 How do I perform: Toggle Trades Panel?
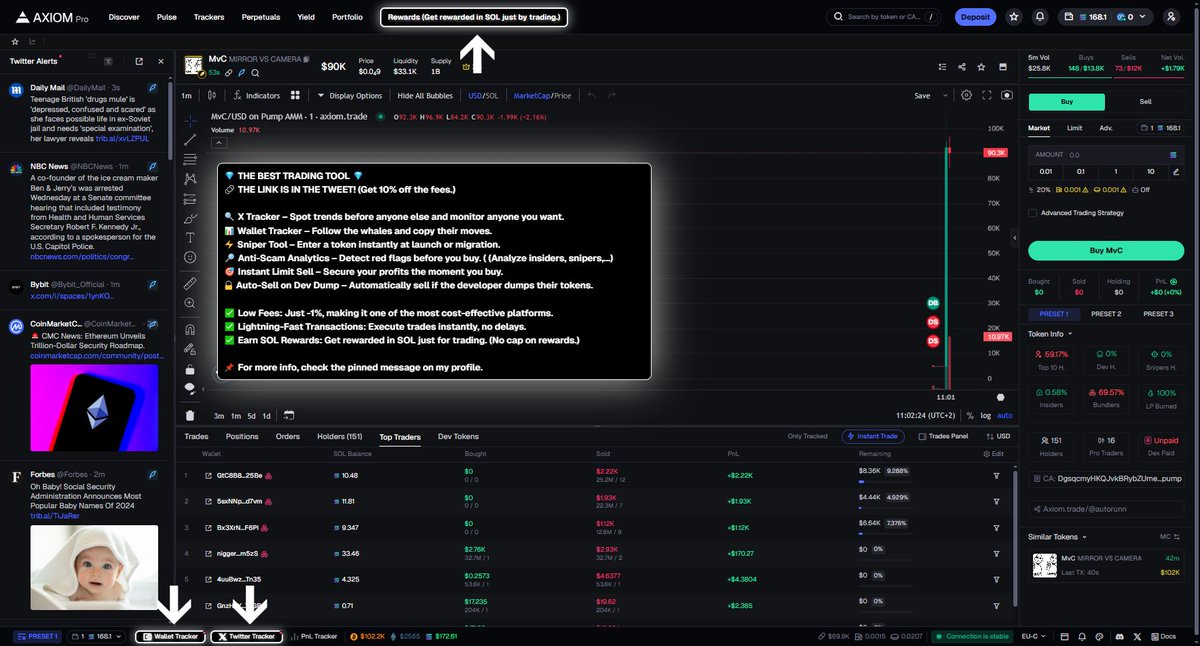tap(943, 436)
